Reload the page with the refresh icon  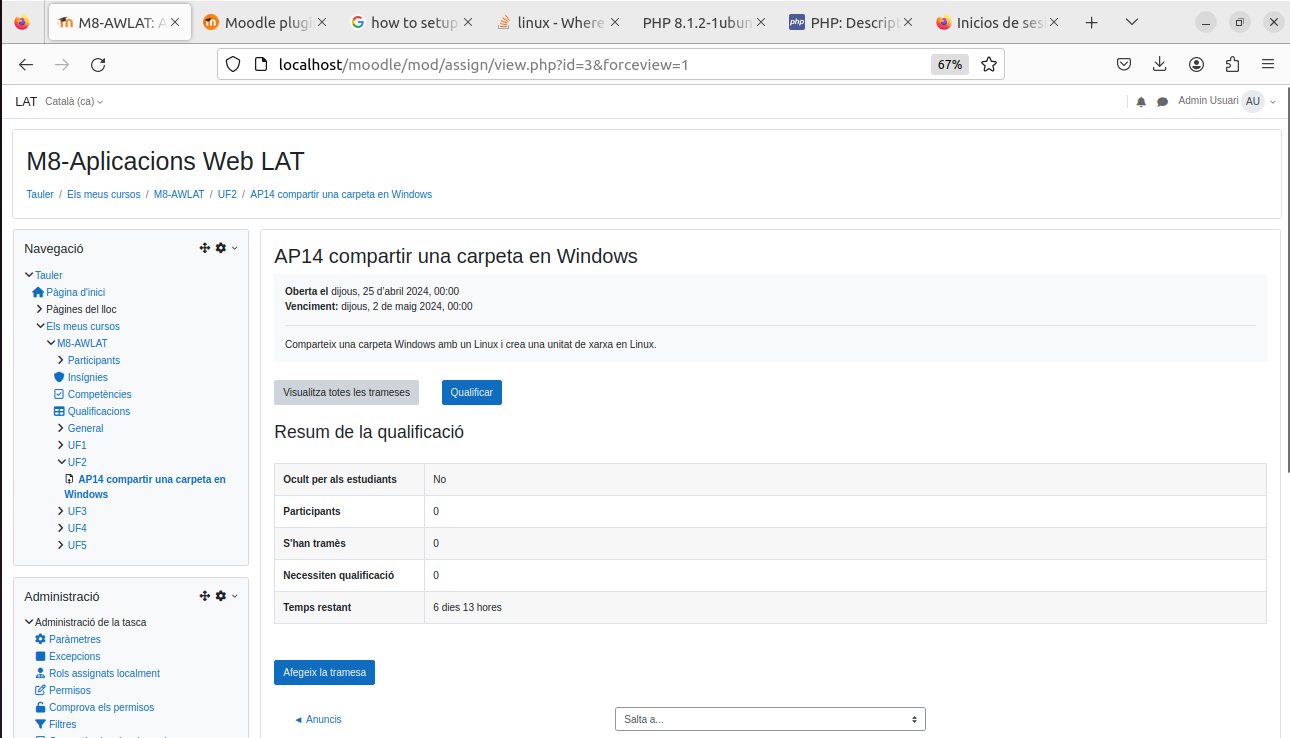98,64
